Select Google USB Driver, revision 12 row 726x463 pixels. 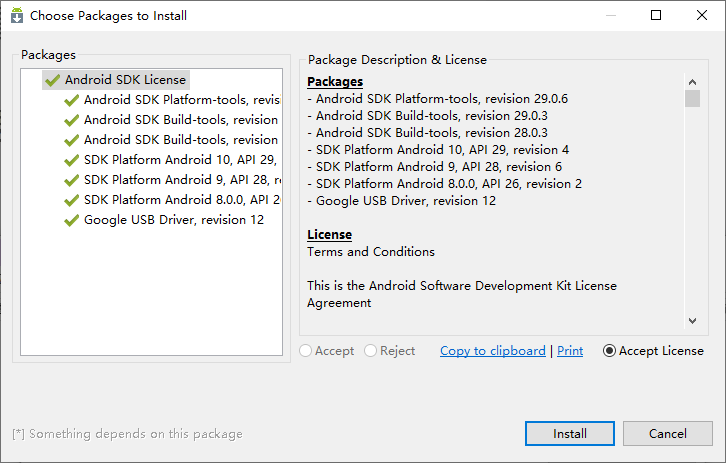(x=164, y=219)
